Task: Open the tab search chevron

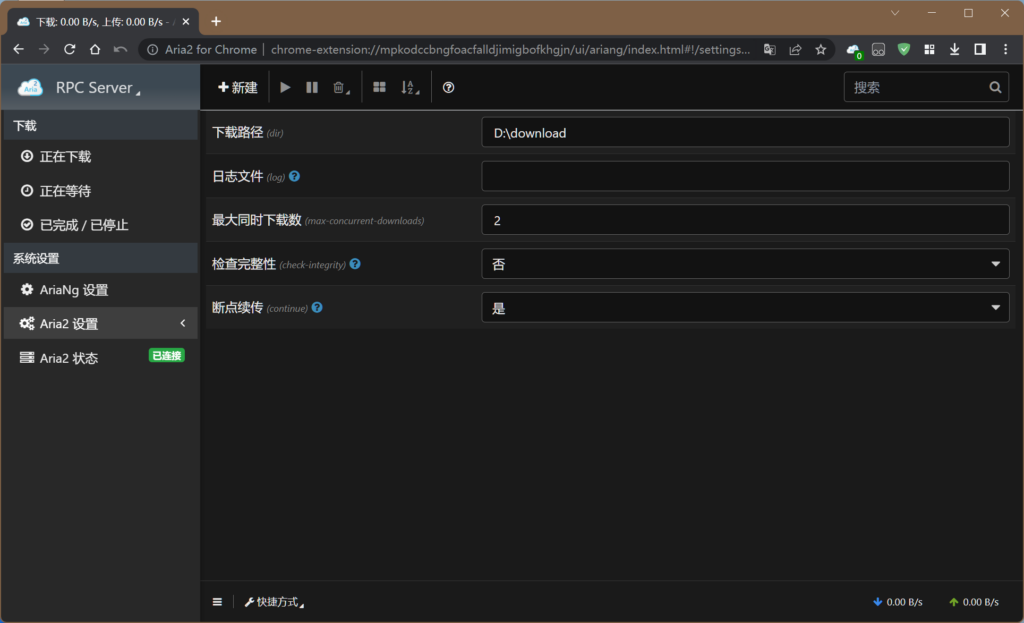Action: pyautogui.click(x=895, y=13)
